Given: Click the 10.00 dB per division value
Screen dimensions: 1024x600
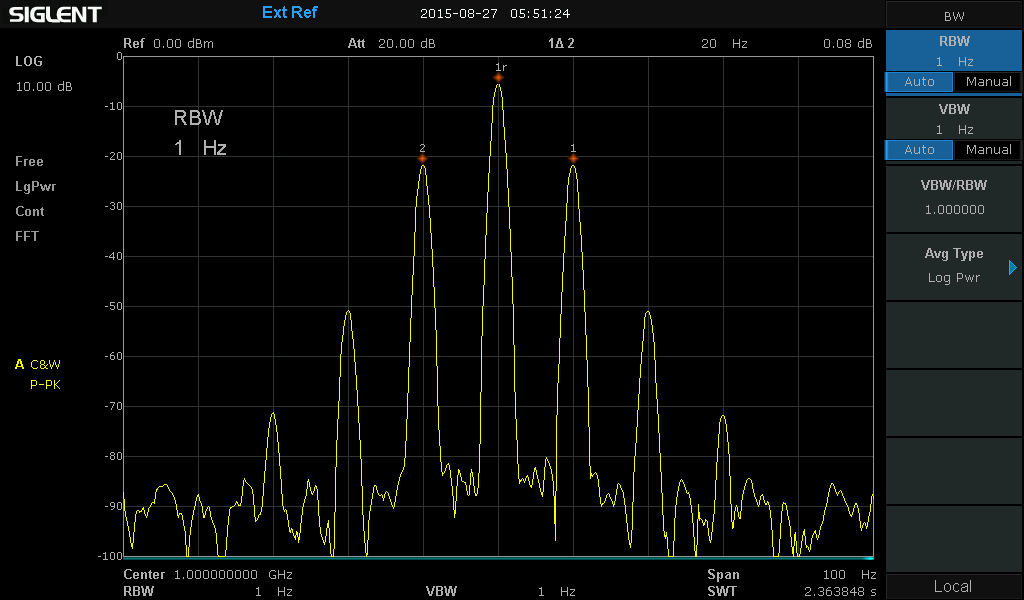Looking at the screenshot, I should [x=44, y=87].
